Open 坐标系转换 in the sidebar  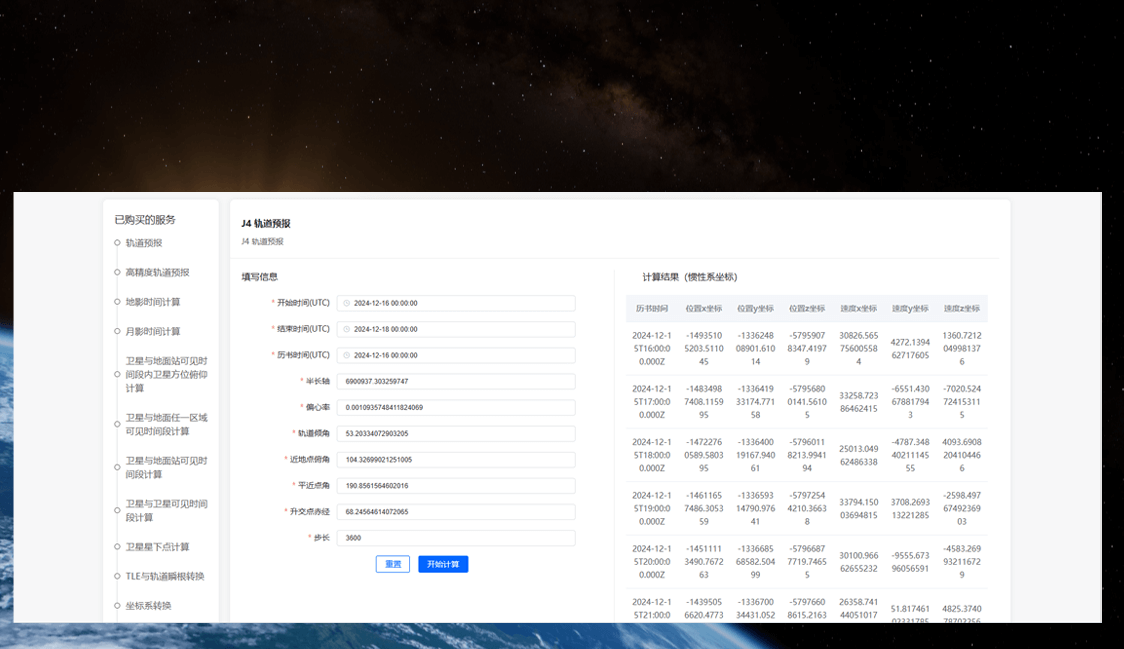coord(148,605)
